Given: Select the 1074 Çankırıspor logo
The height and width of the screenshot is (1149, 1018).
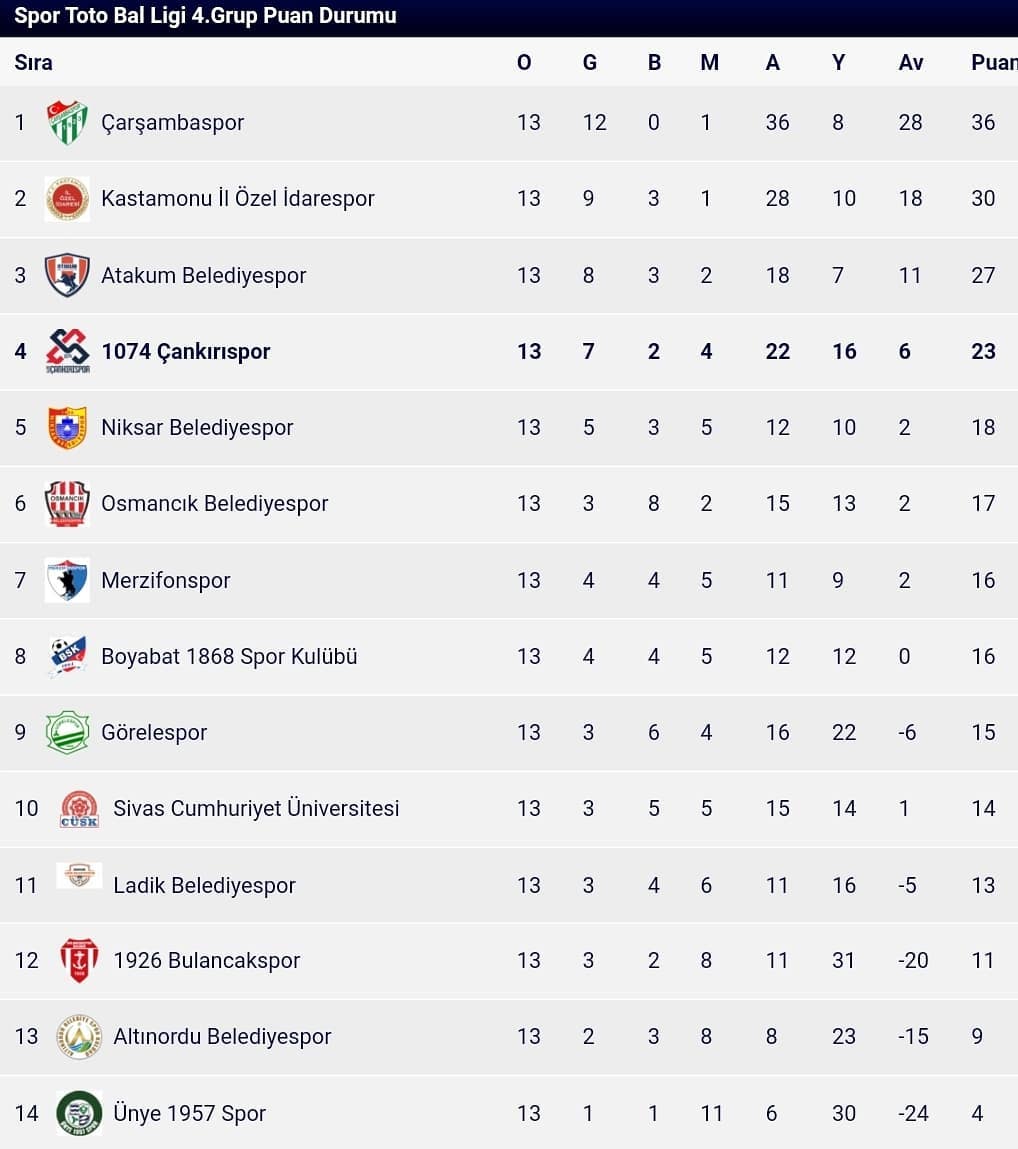Looking at the screenshot, I should (67, 351).
